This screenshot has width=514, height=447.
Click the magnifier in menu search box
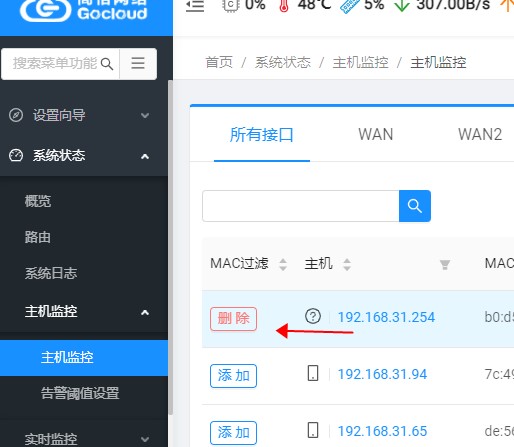pos(107,64)
